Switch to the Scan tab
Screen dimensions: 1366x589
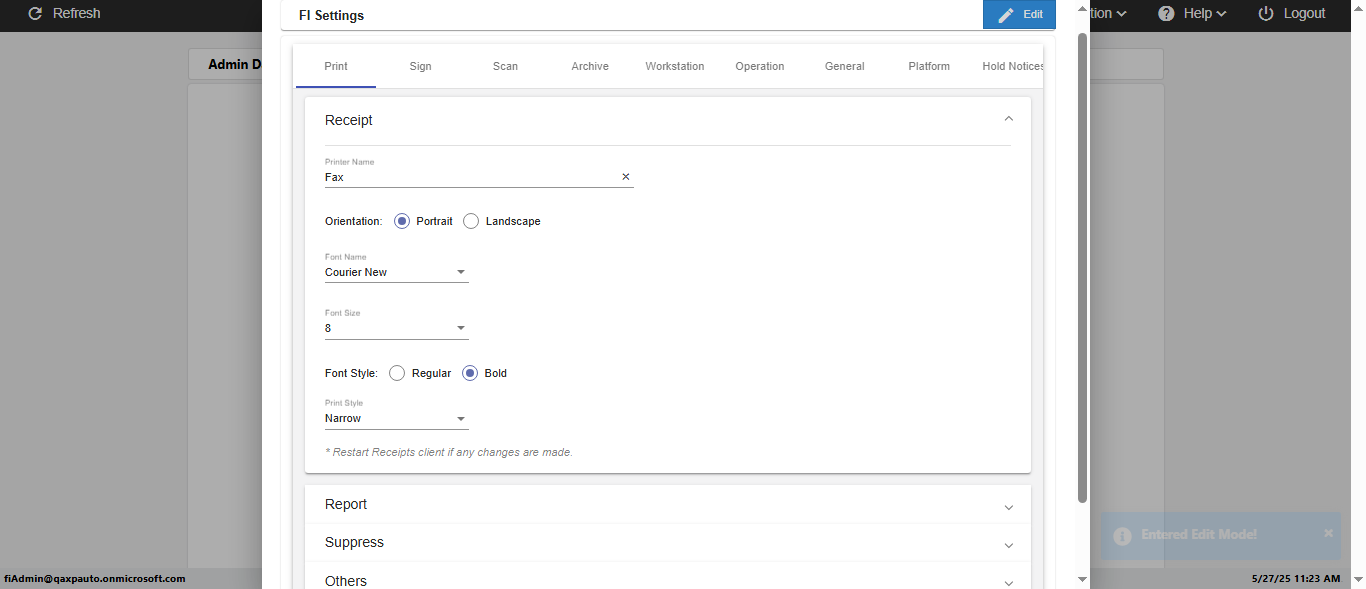[505, 66]
